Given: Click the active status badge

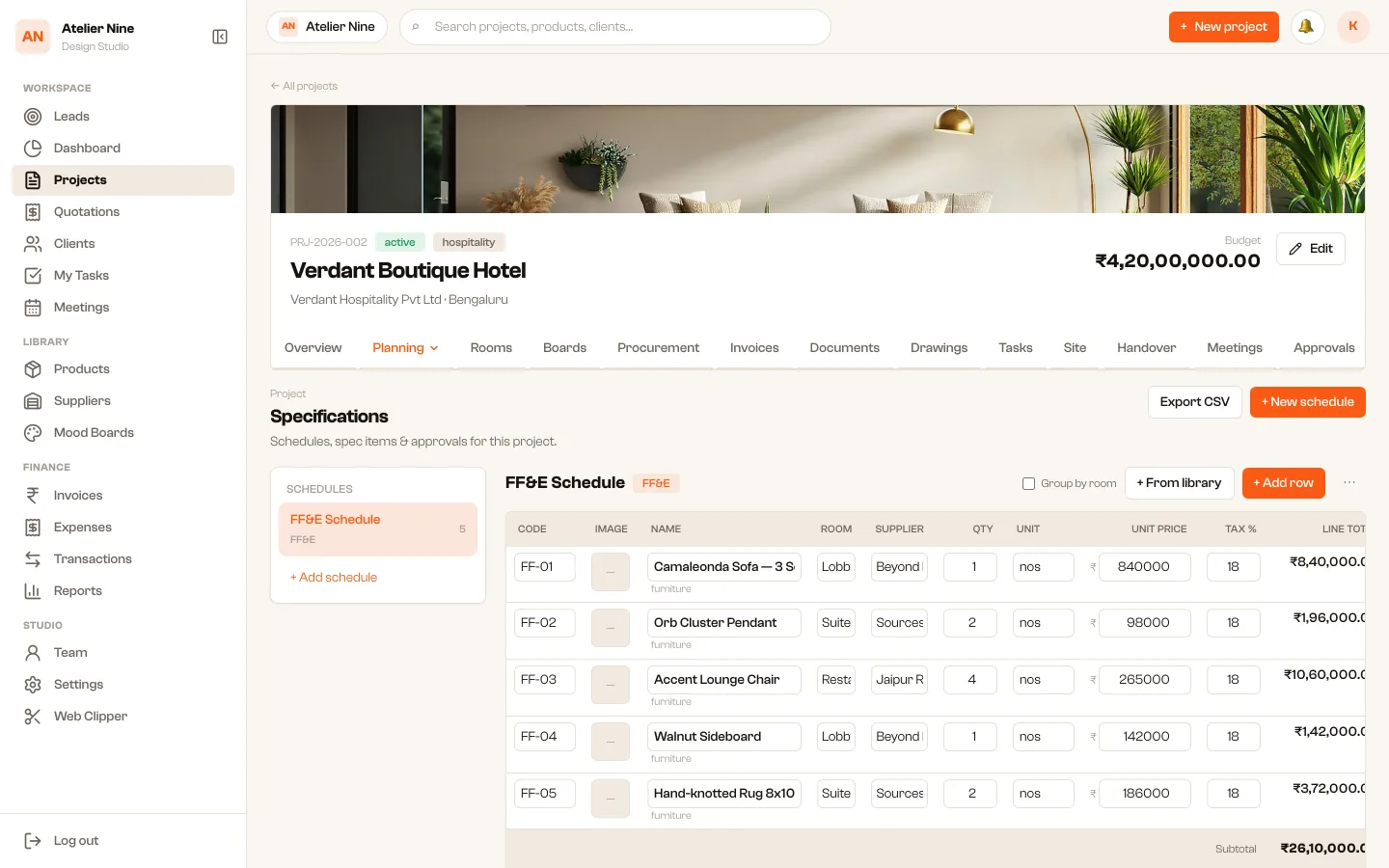Looking at the screenshot, I should point(399,242).
